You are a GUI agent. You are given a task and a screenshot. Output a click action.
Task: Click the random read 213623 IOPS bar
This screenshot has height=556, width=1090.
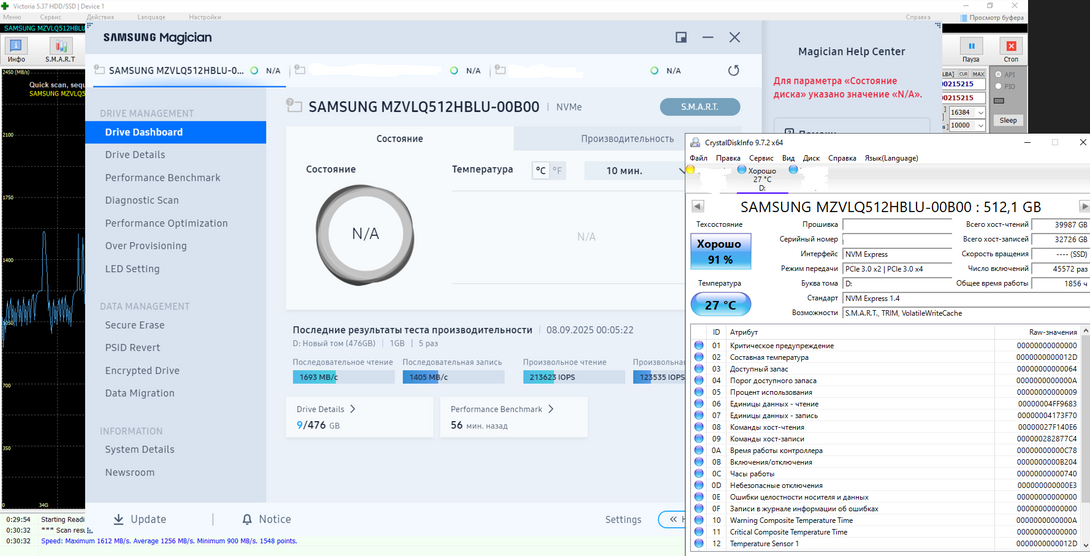pos(574,377)
